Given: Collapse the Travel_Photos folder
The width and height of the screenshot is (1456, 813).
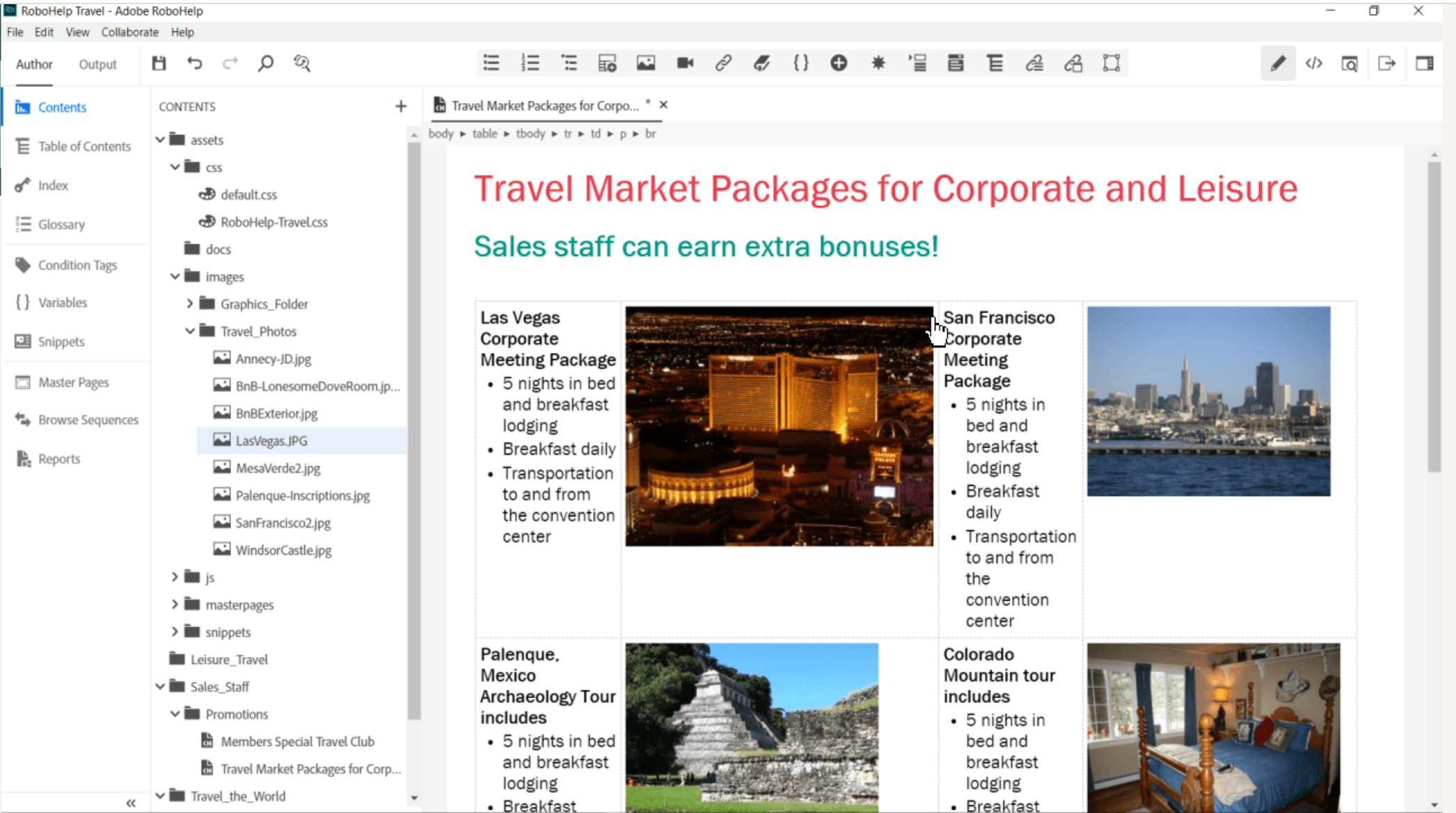Looking at the screenshot, I should pyautogui.click(x=190, y=331).
